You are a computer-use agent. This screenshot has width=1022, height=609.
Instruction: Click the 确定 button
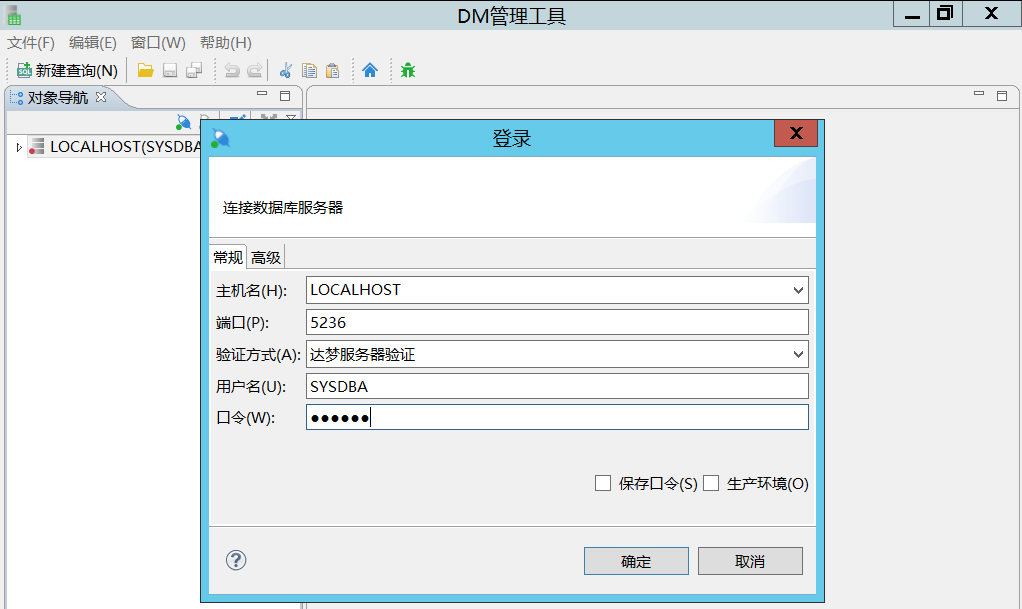[636, 561]
